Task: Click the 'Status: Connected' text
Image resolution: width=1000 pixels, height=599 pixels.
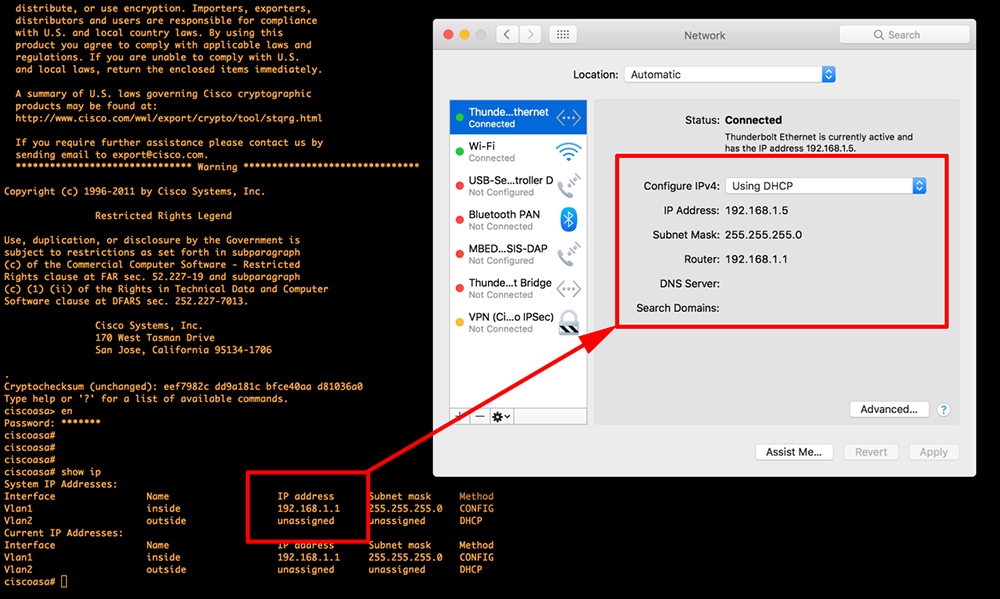Action: (x=733, y=120)
